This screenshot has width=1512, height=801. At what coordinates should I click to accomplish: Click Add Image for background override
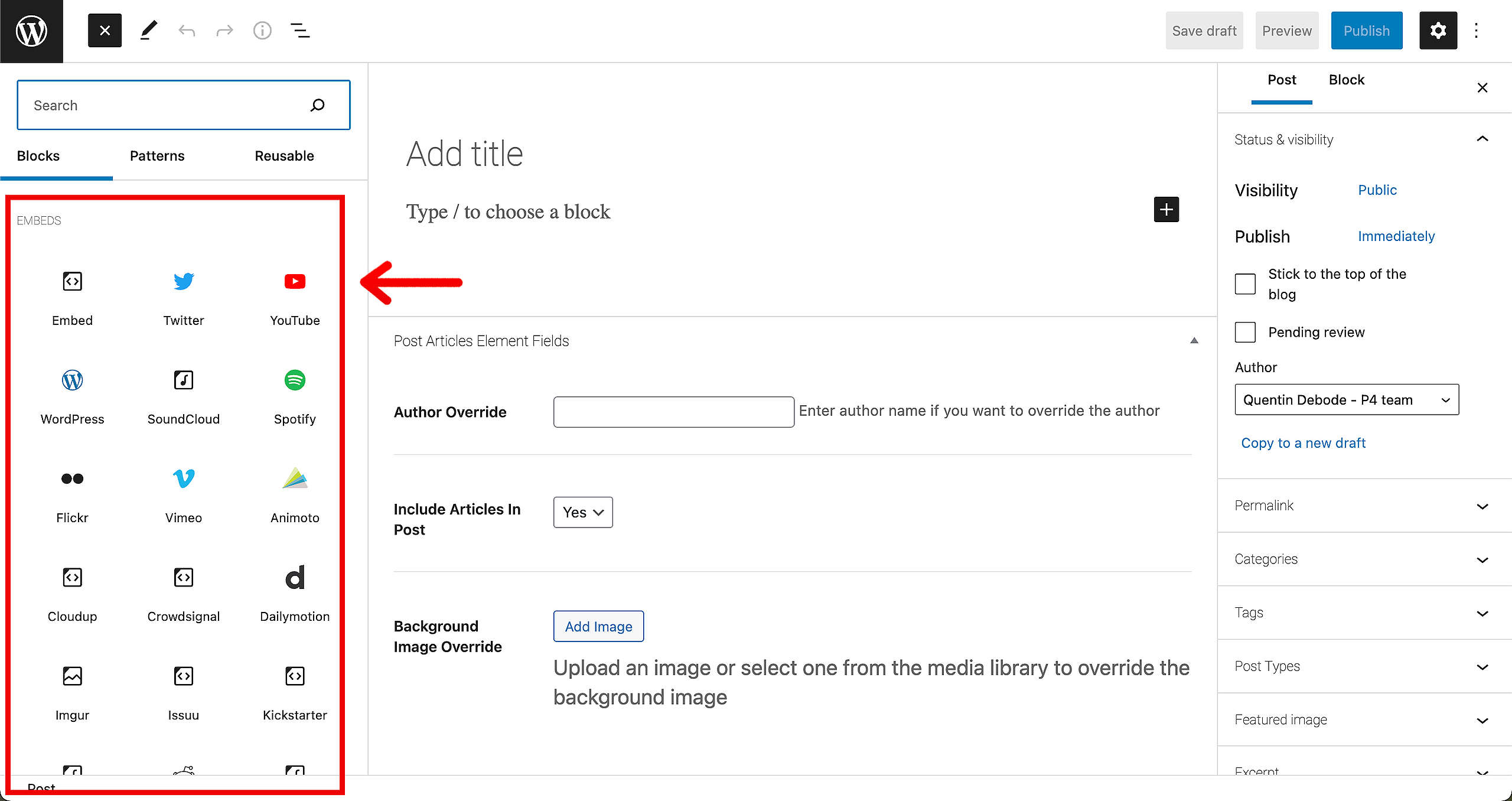coord(598,626)
